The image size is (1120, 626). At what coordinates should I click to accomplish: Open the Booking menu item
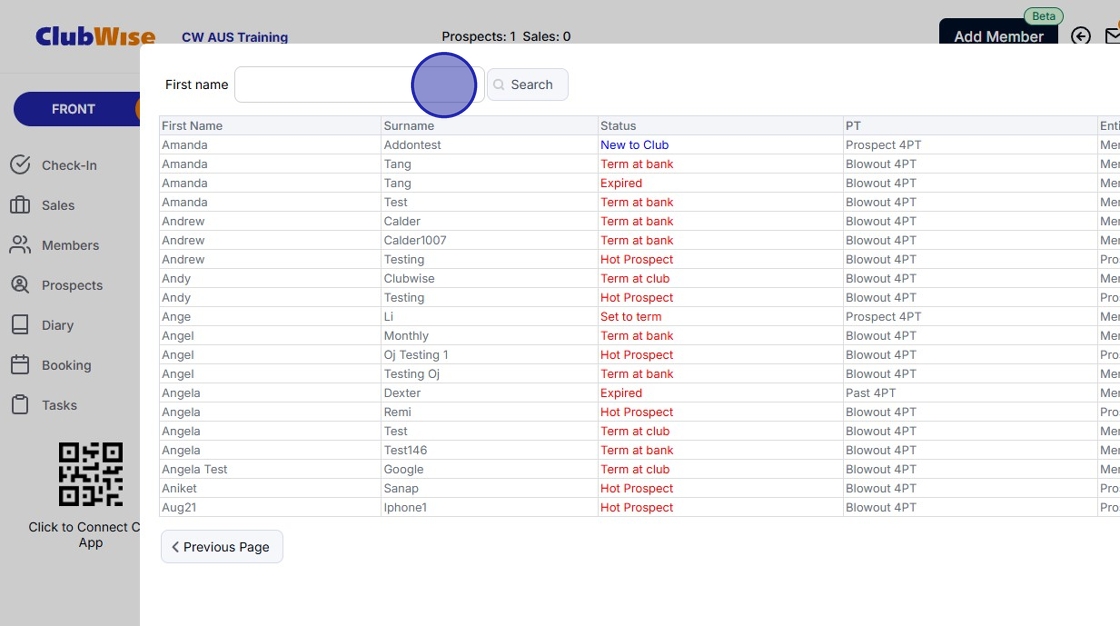(x=66, y=365)
